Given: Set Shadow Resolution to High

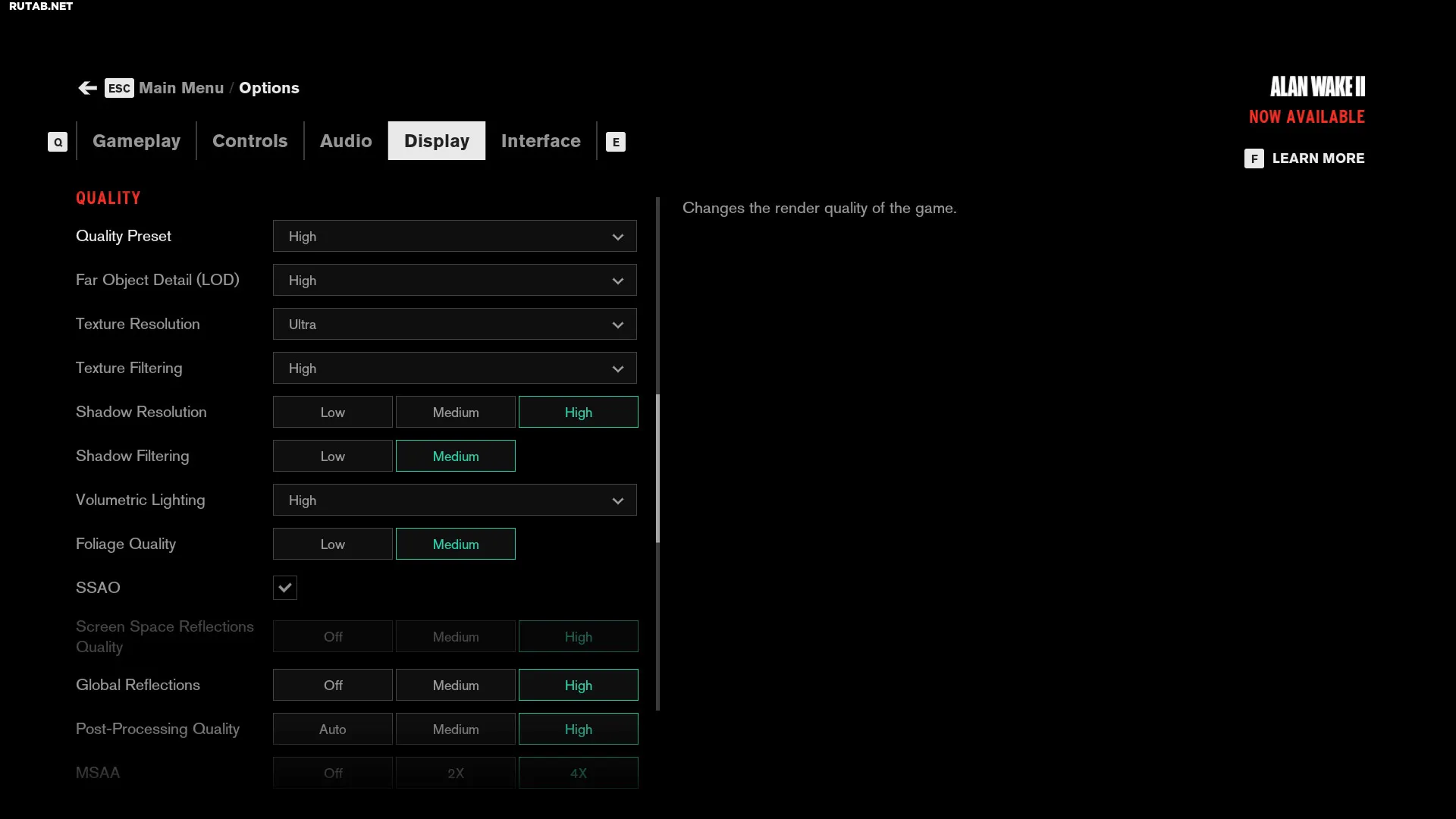Looking at the screenshot, I should 579,412.
